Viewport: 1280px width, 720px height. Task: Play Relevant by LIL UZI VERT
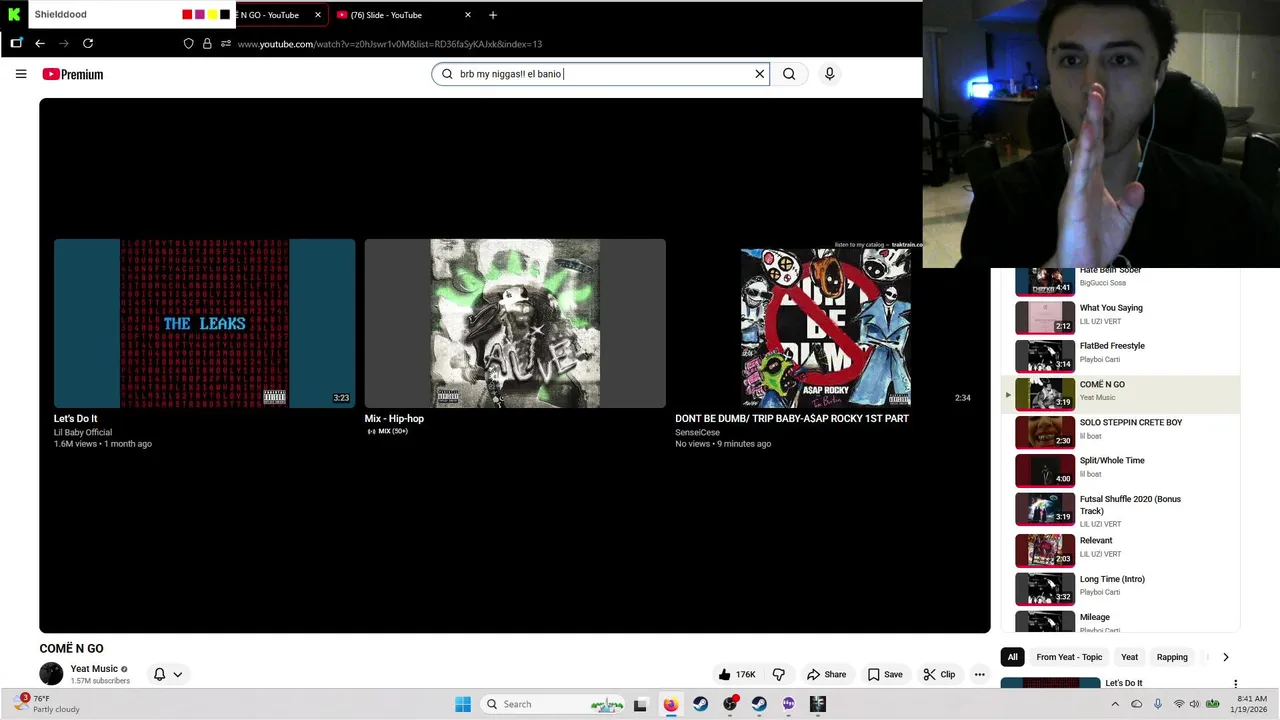[x=1121, y=550]
